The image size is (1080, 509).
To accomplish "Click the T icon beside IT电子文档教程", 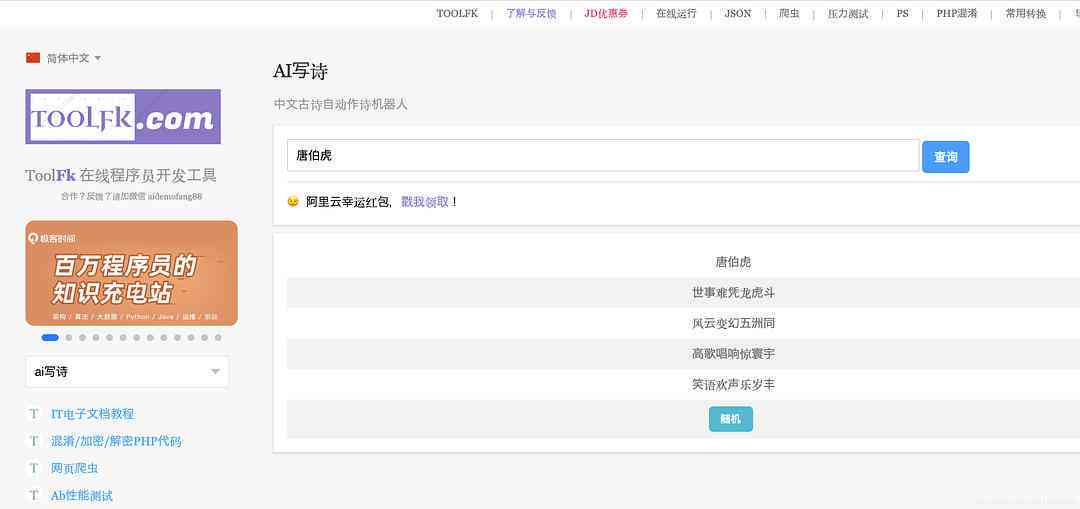I will (x=33, y=414).
